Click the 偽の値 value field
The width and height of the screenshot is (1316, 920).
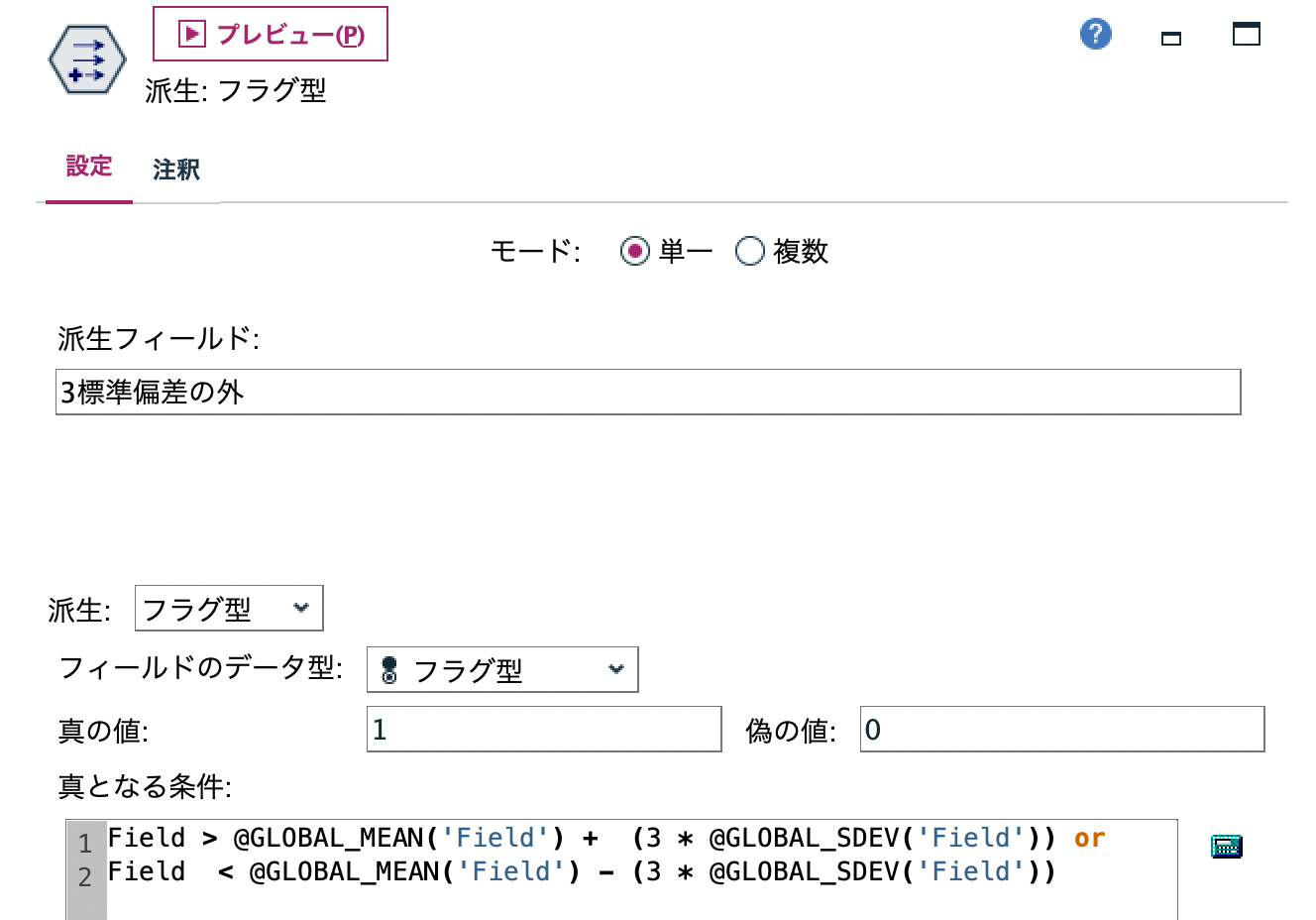(1060, 729)
